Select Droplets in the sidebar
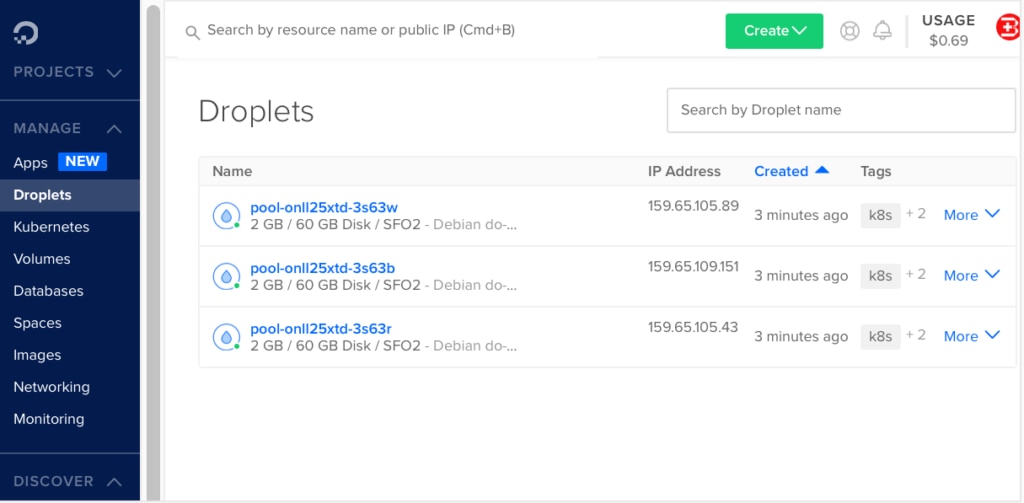This screenshot has height=503, width=1024. [x=70, y=195]
